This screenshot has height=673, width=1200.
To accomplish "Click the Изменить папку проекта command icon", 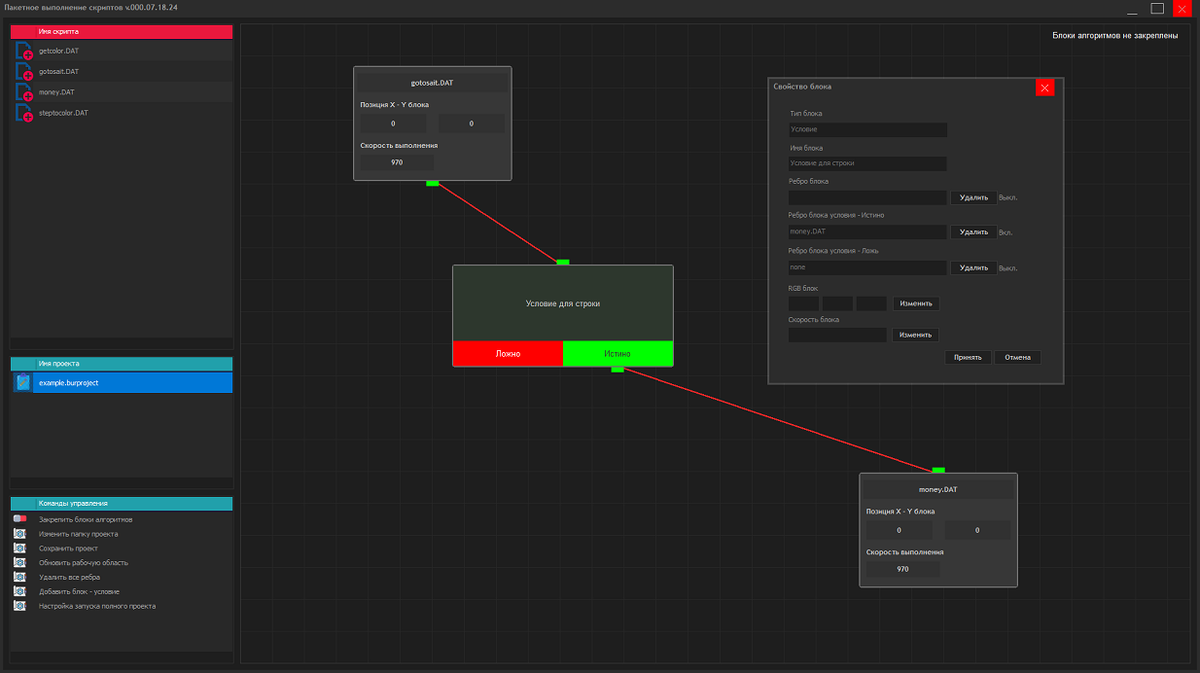I will tap(20, 534).
